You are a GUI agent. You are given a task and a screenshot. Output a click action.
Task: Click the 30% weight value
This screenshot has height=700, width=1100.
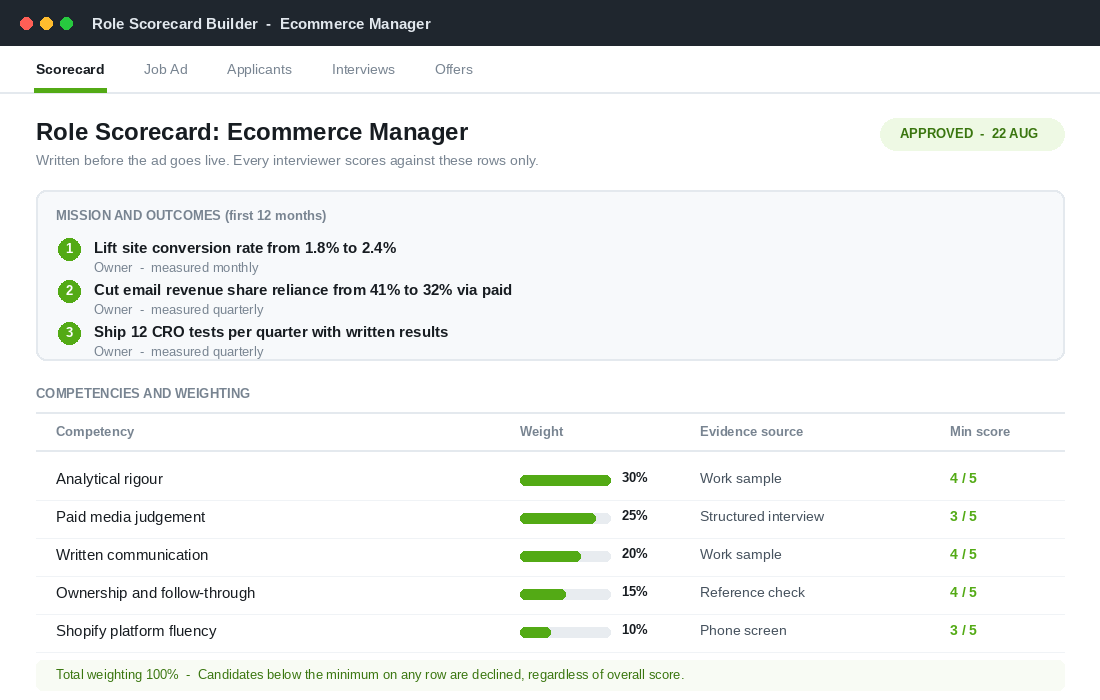click(x=634, y=478)
